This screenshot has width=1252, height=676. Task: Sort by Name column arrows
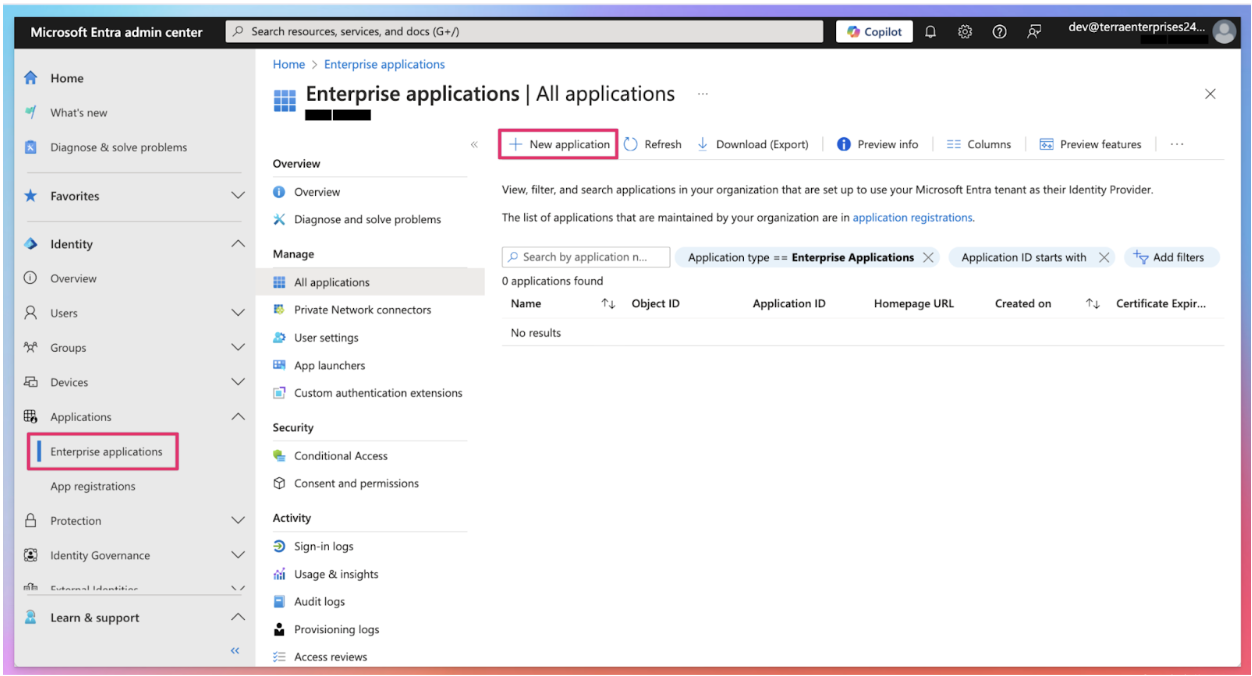tap(608, 304)
